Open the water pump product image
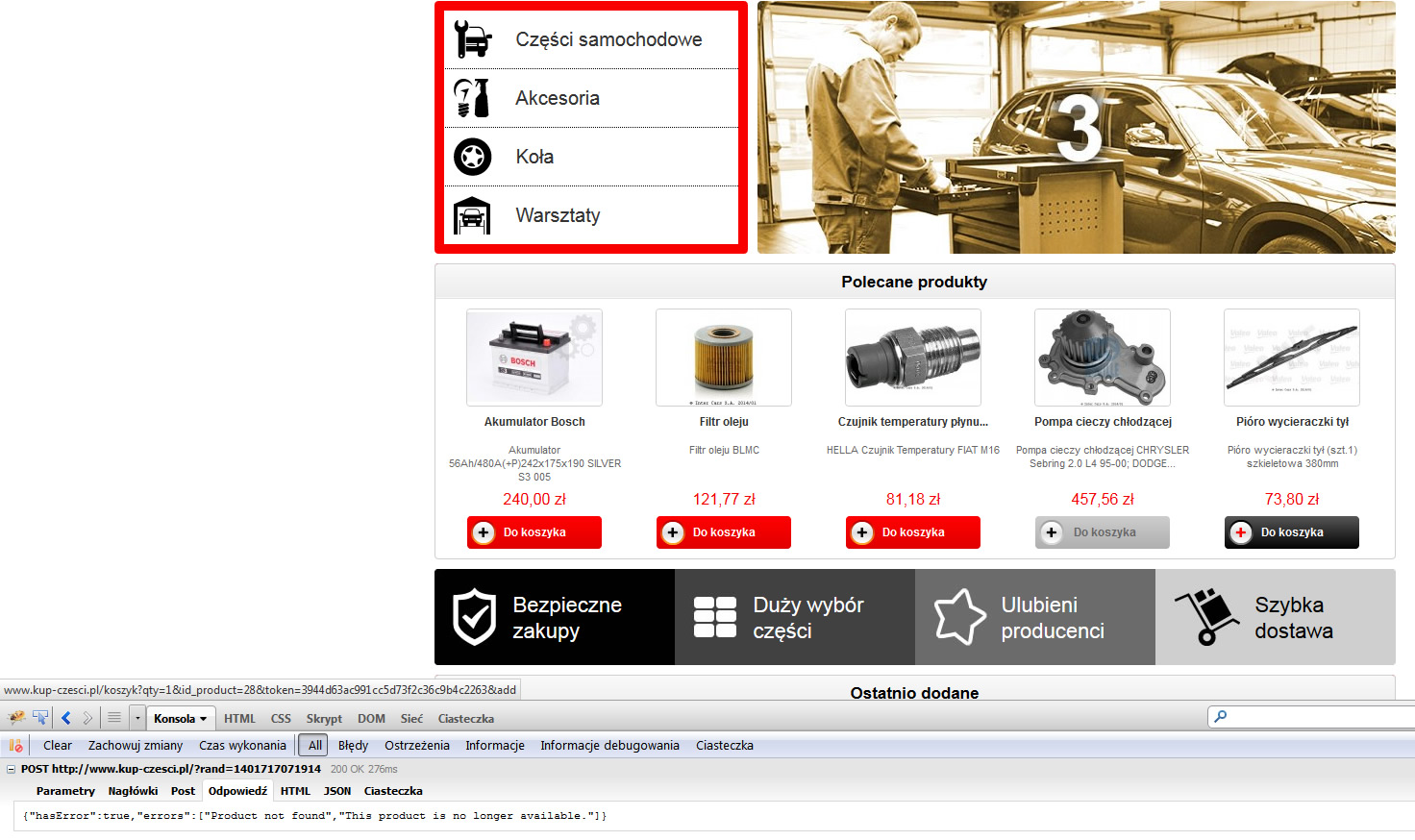 point(1103,358)
